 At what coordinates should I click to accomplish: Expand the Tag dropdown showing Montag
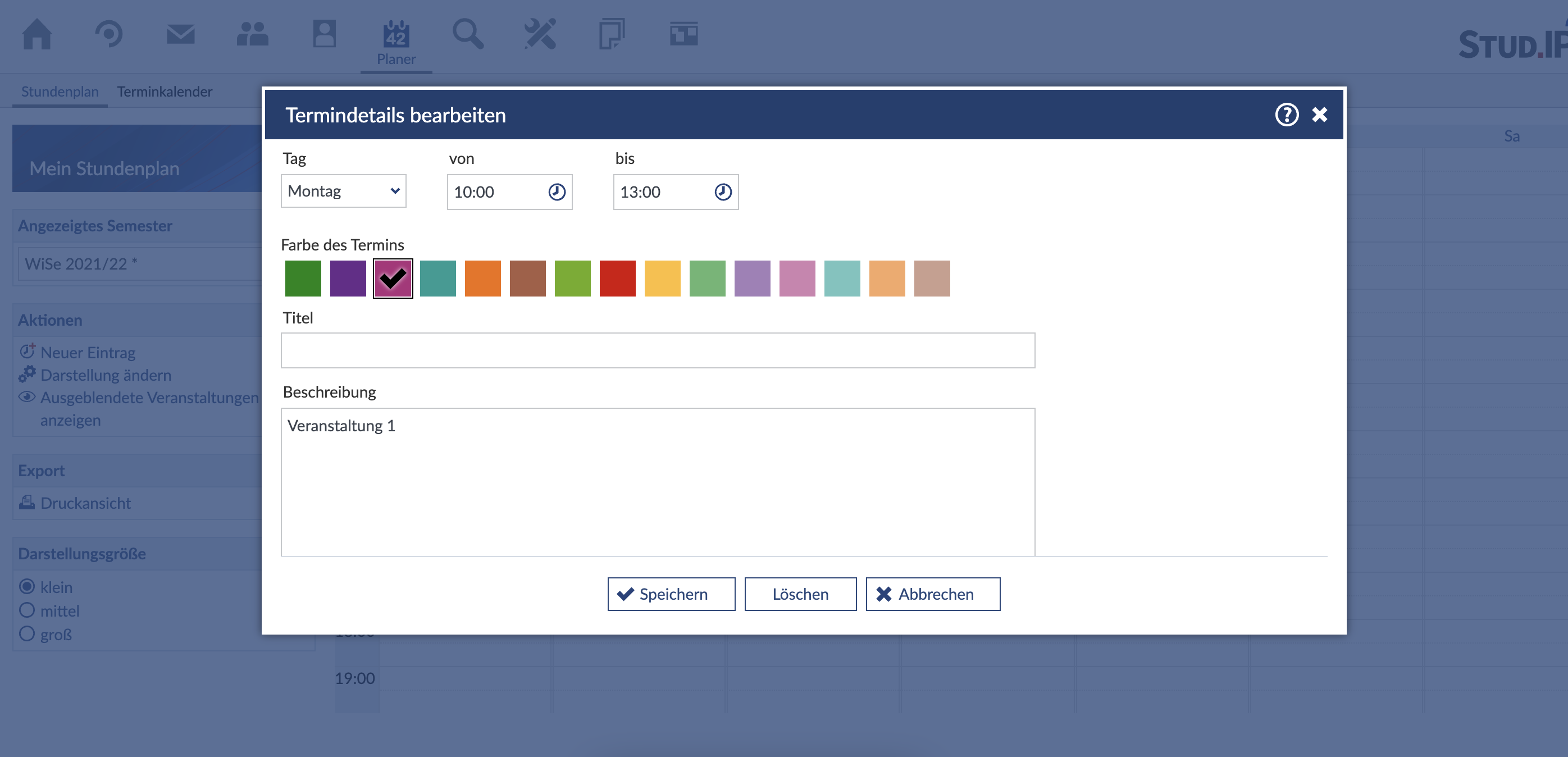click(343, 191)
